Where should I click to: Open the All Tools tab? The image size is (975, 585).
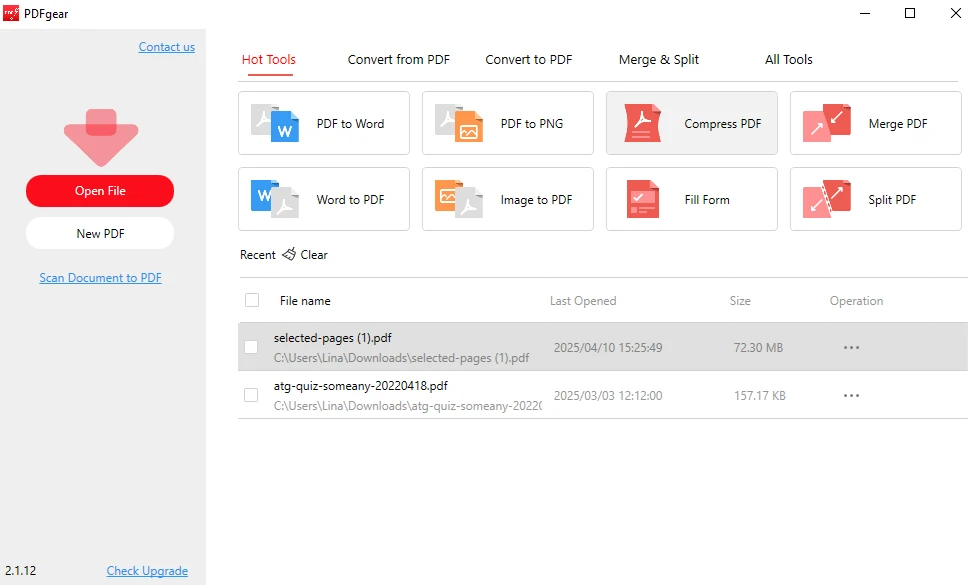[x=788, y=60]
